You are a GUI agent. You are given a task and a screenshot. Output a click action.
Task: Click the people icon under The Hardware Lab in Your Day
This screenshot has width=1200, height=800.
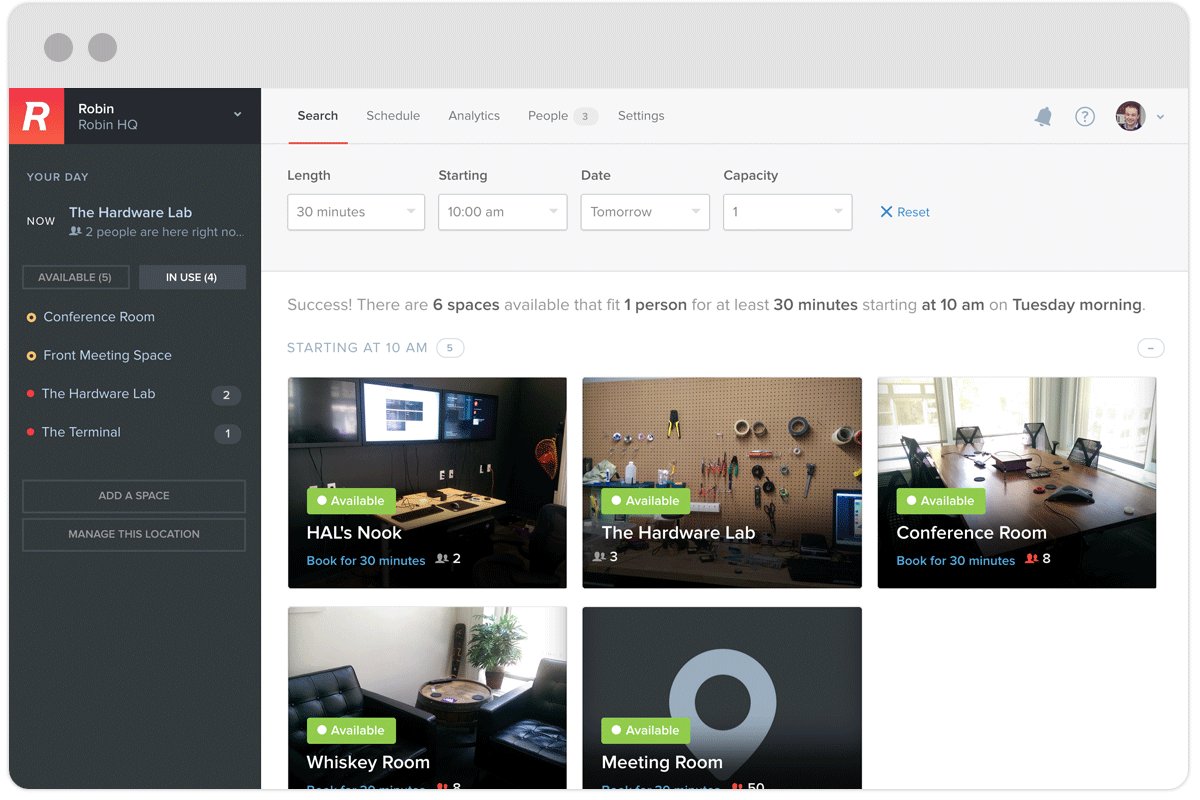pos(75,232)
